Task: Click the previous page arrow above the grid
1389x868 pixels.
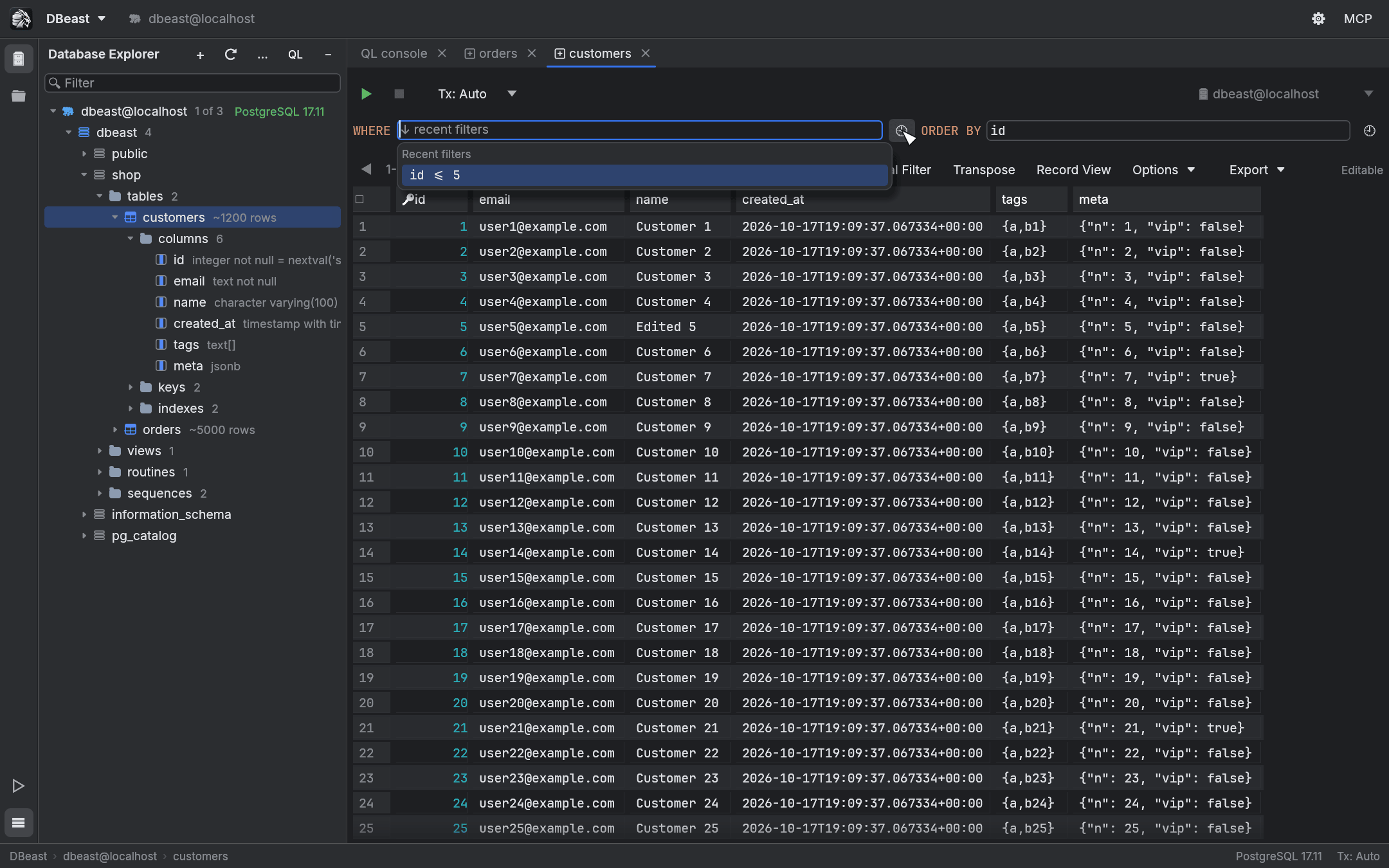Action: pos(367,169)
